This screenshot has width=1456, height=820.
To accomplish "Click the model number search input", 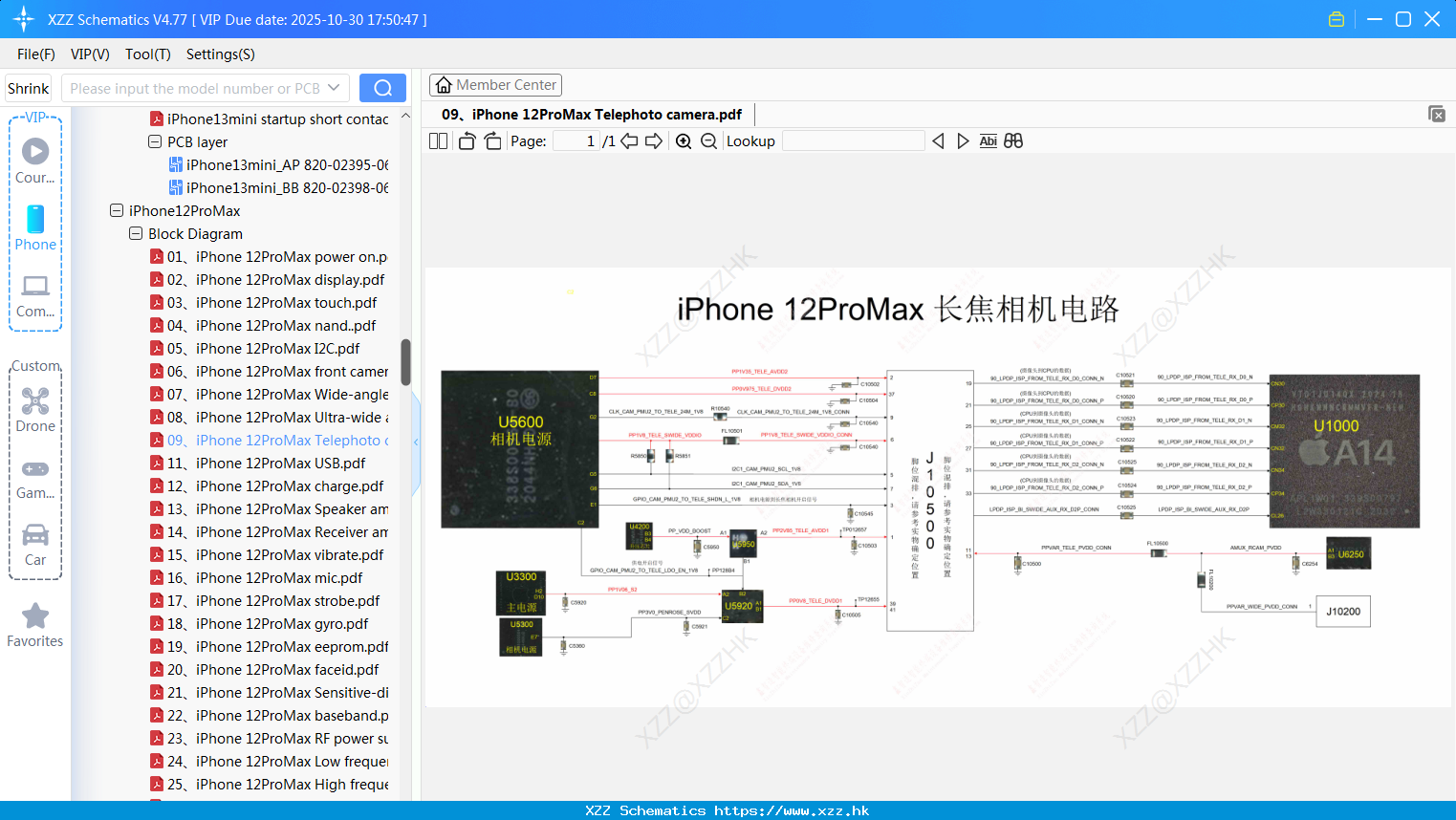I will tap(195, 88).
